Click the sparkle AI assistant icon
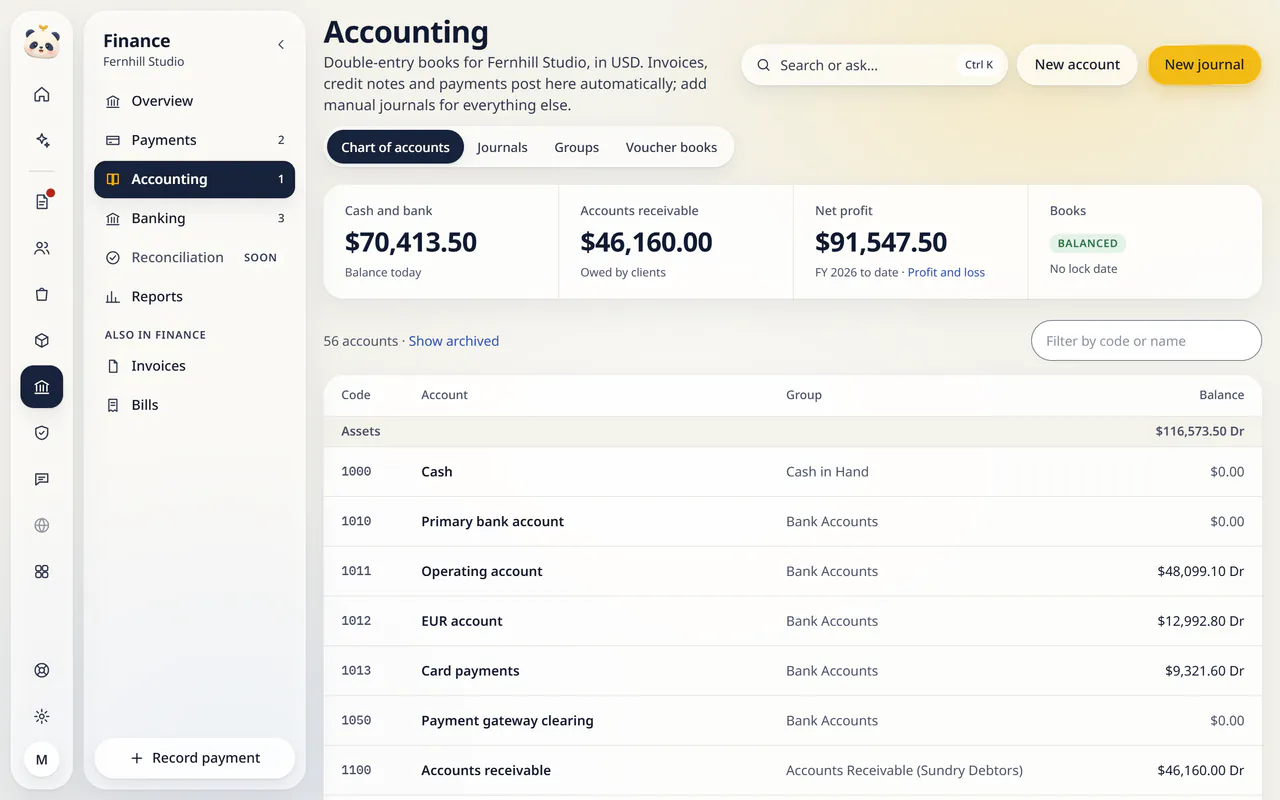The image size is (1280, 800). tap(42, 141)
